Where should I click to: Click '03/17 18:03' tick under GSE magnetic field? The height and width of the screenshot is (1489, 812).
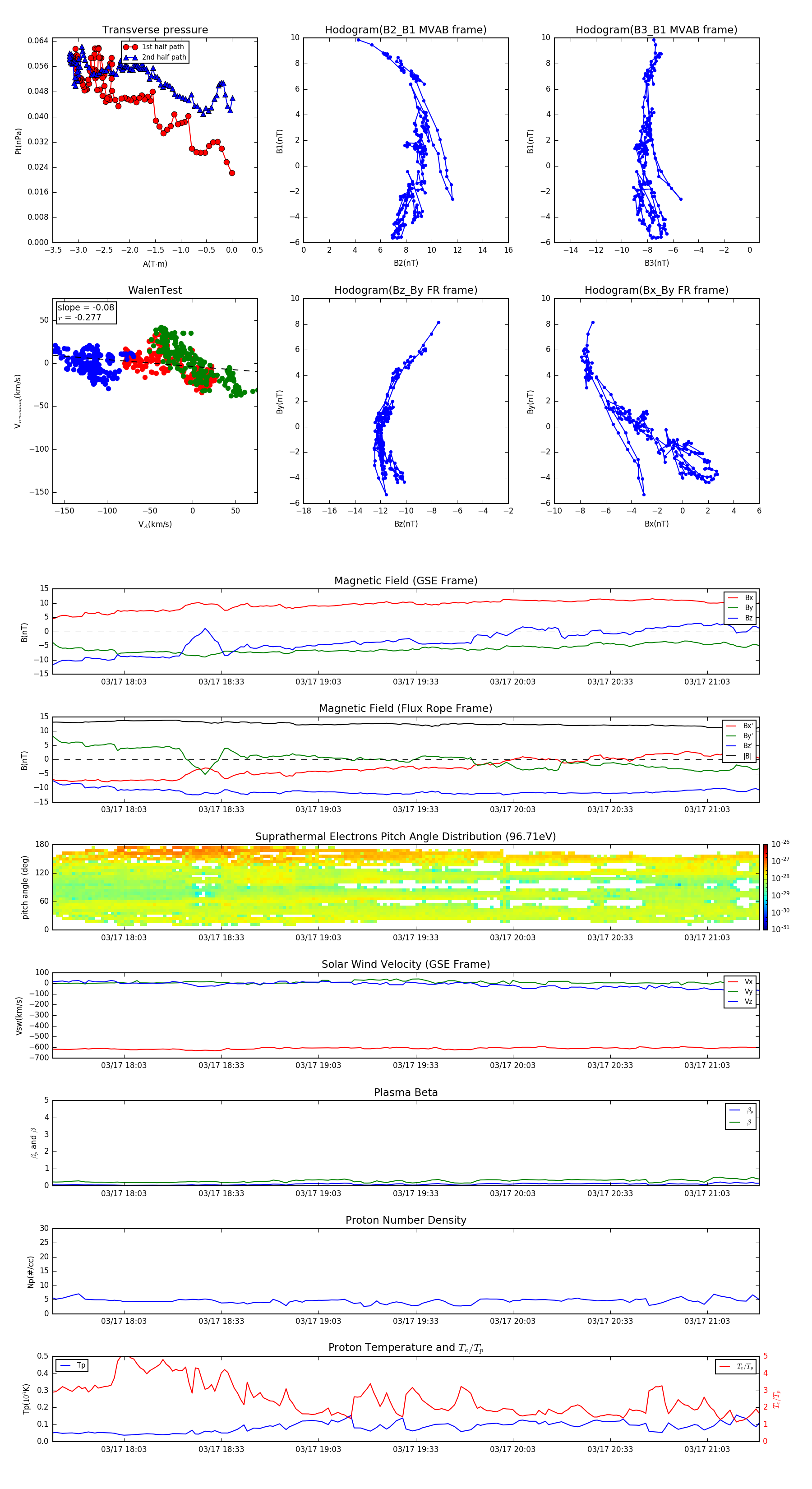pyautogui.click(x=124, y=682)
